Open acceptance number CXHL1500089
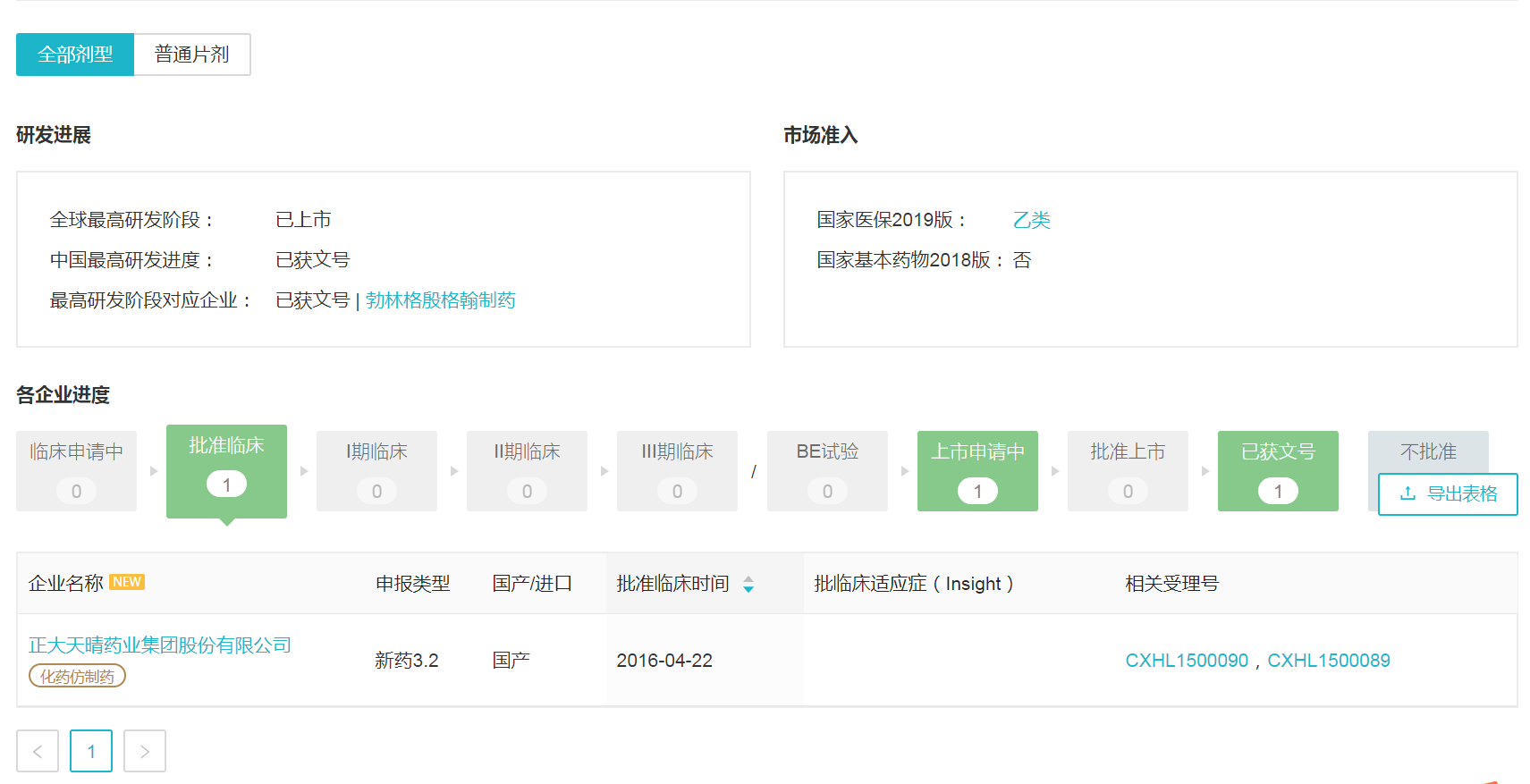 click(1328, 661)
